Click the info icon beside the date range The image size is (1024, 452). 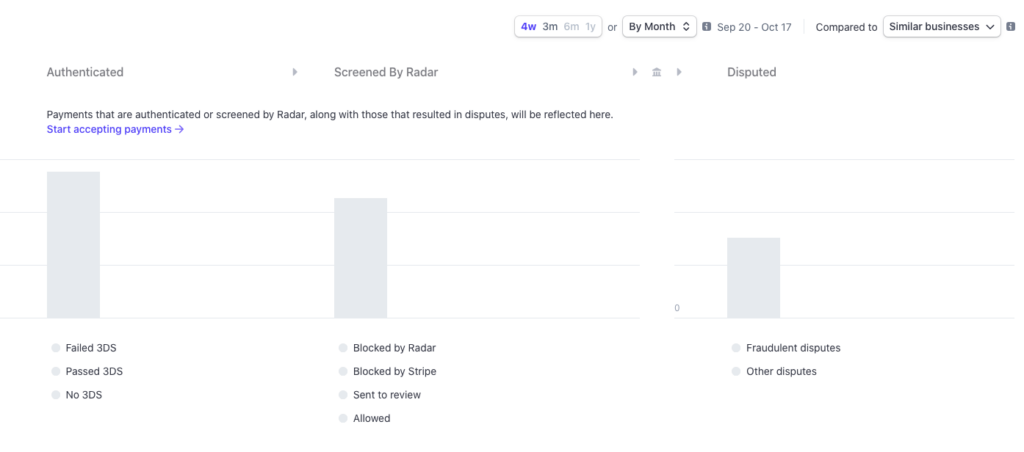(707, 27)
